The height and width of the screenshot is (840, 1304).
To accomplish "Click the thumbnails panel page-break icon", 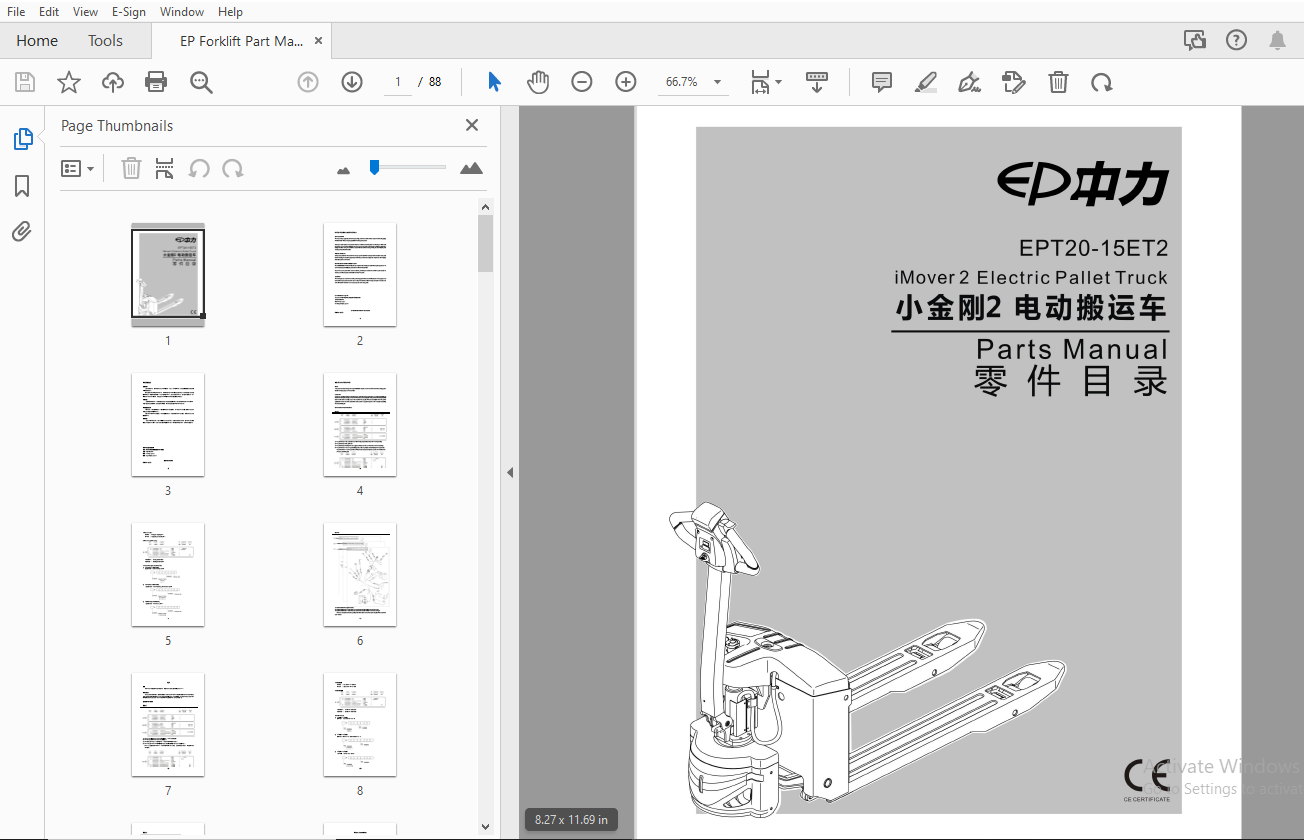I will 164,168.
